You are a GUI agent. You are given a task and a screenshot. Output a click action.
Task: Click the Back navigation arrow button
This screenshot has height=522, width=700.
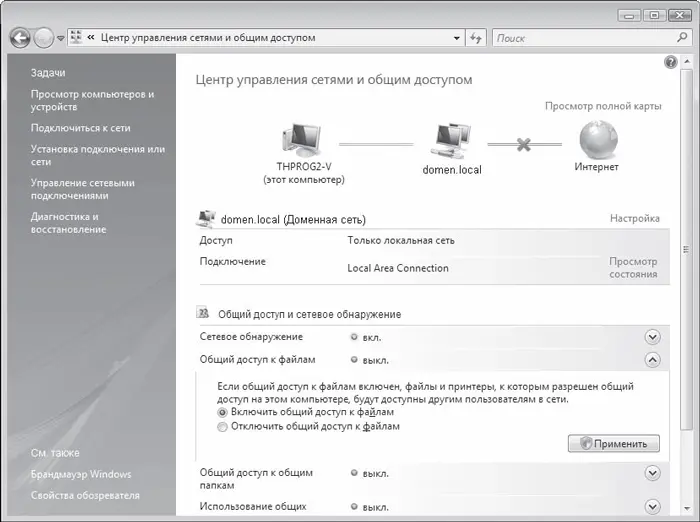[20, 38]
